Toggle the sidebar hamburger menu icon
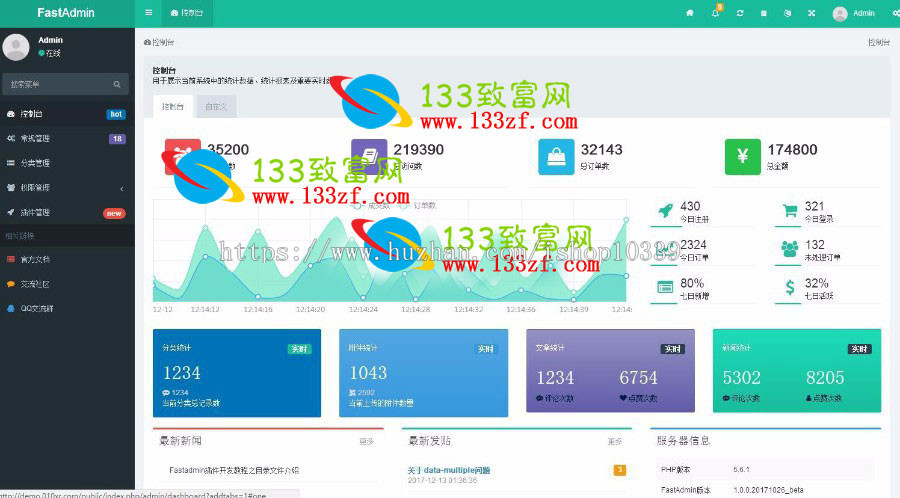Image resolution: width=900 pixels, height=498 pixels. point(149,13)
